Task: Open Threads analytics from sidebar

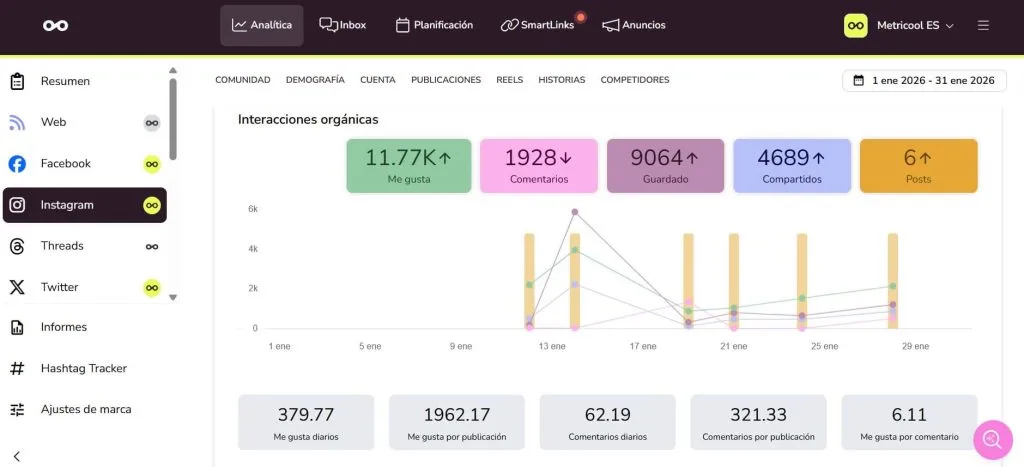Action: point(62,246)
